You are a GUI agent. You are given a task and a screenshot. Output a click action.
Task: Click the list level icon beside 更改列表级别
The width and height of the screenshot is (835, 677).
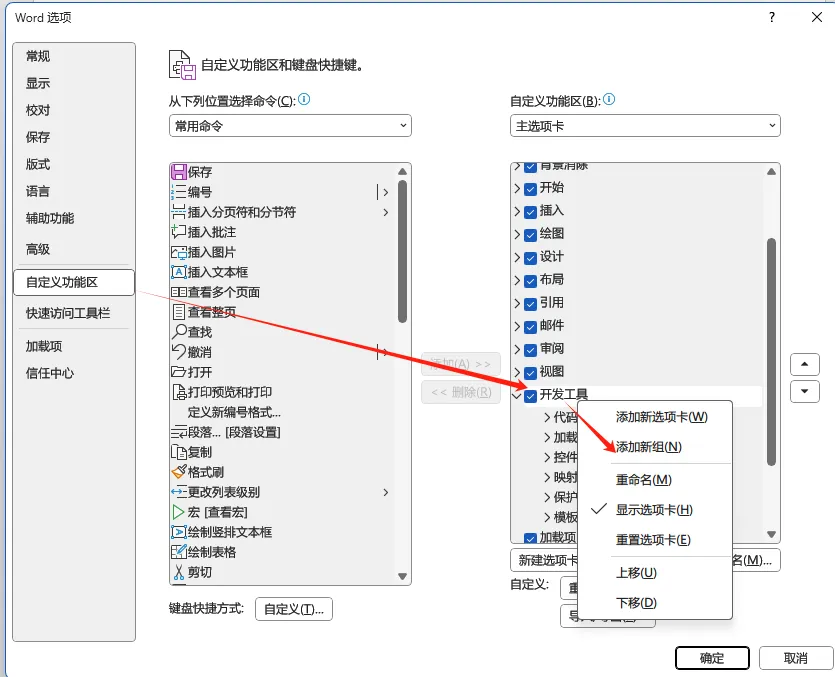click(179, 492)
